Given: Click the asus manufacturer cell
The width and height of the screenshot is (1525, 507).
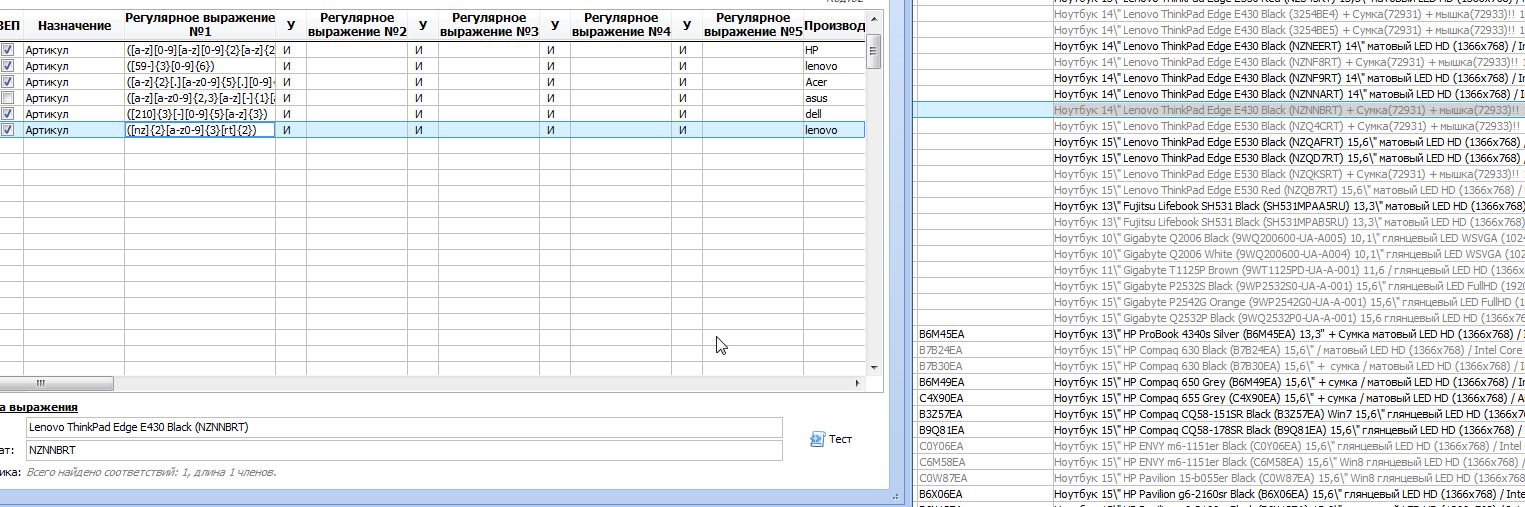Looking at the screenshot, I should click(834, 97).
